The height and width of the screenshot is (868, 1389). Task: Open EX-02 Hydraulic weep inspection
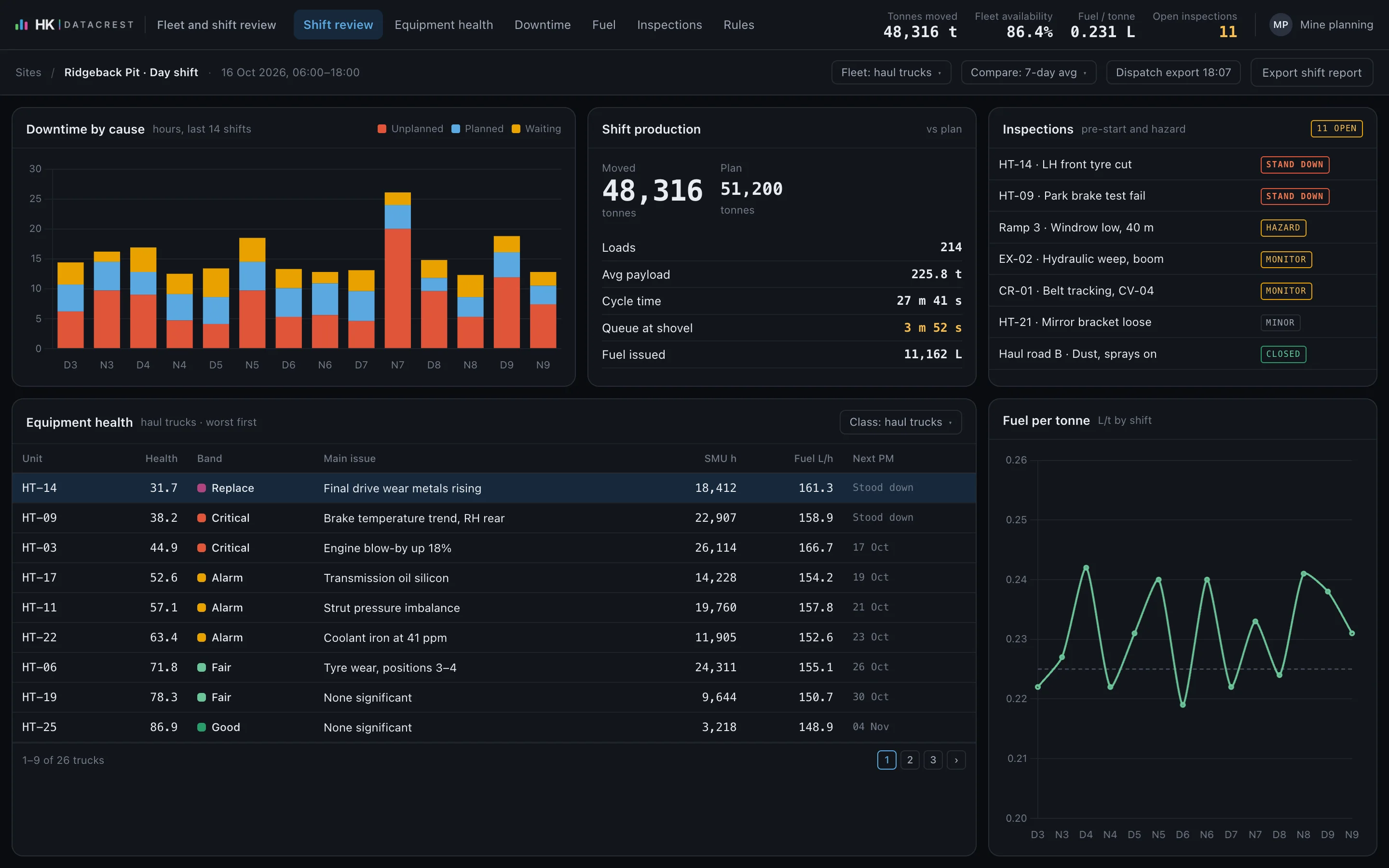[1183, 259]
